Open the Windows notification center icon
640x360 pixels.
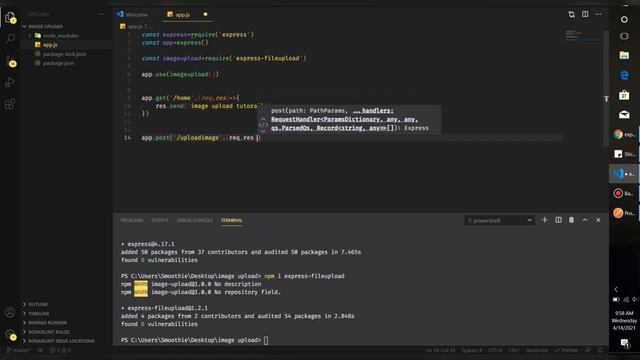coord(624,343)
